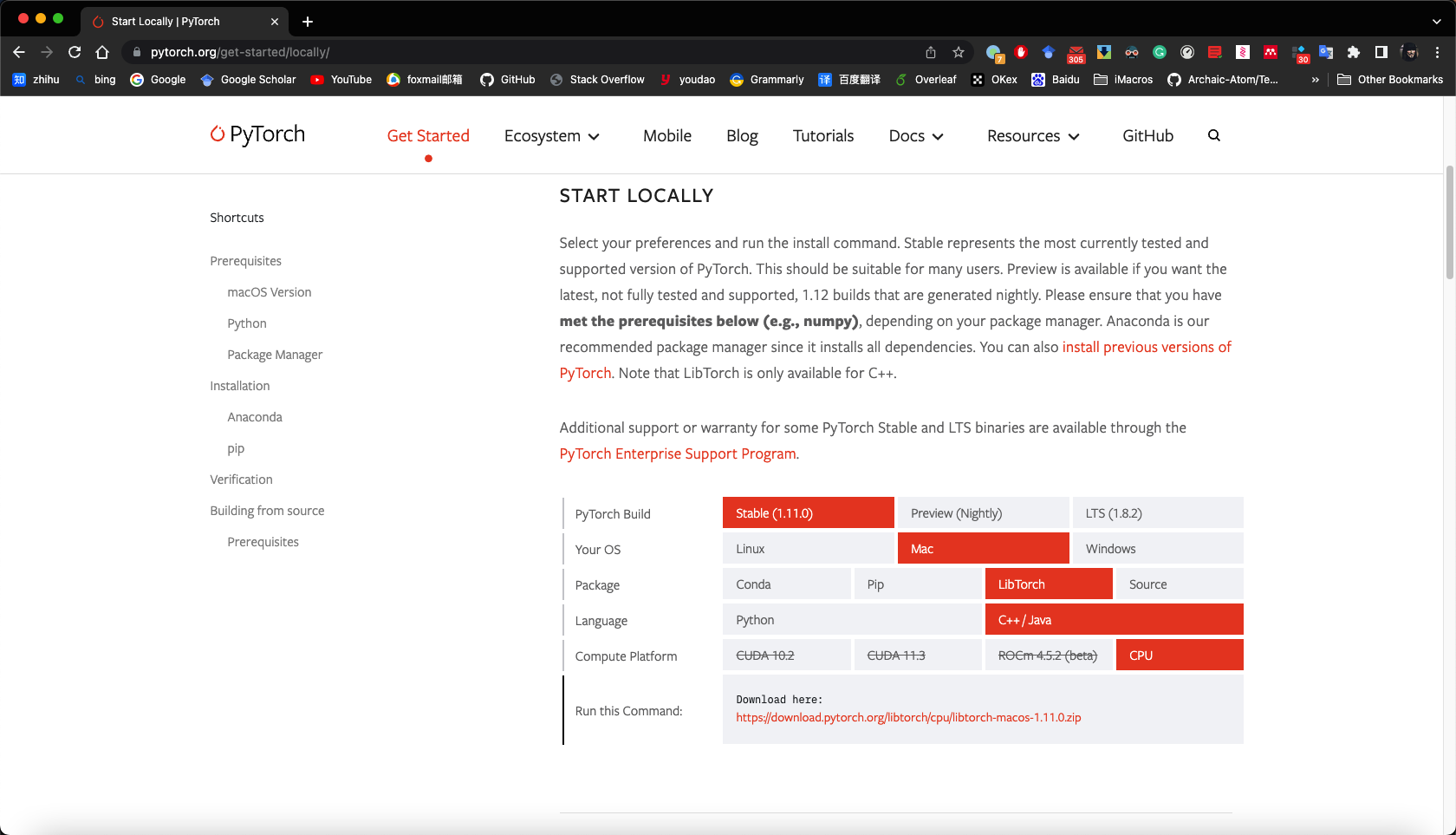Screen dimensions: 1456x835
Task: Click the page vertical scrollbar thumb
Action: [1449, 222]
